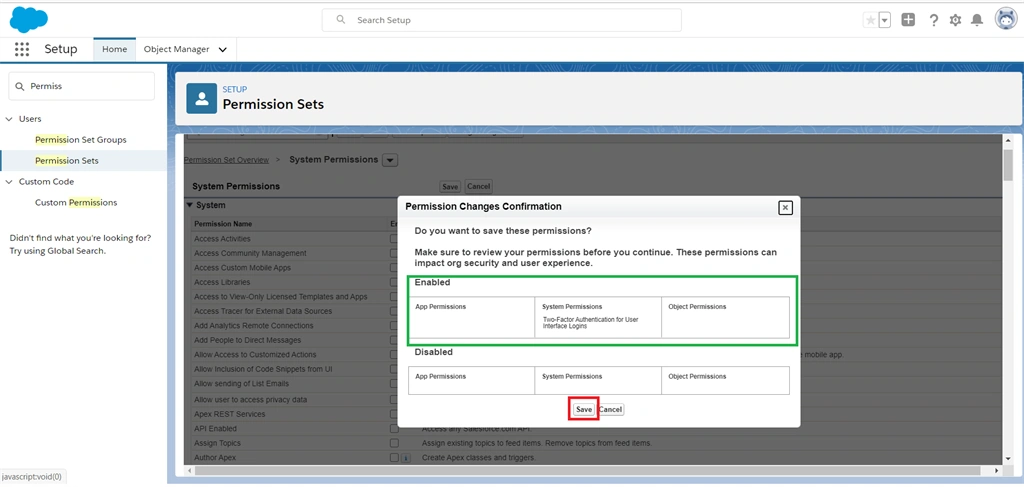Click the horizontal scrollbar left arrow

(191, 470)
